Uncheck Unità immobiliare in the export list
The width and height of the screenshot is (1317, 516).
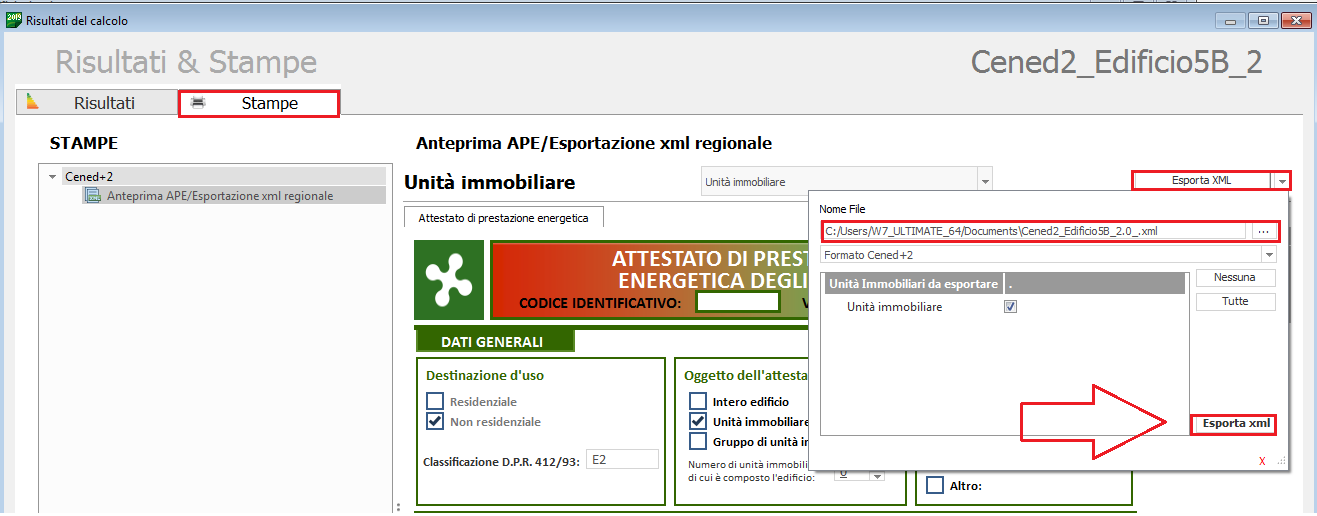click(x=1010, y=307)
